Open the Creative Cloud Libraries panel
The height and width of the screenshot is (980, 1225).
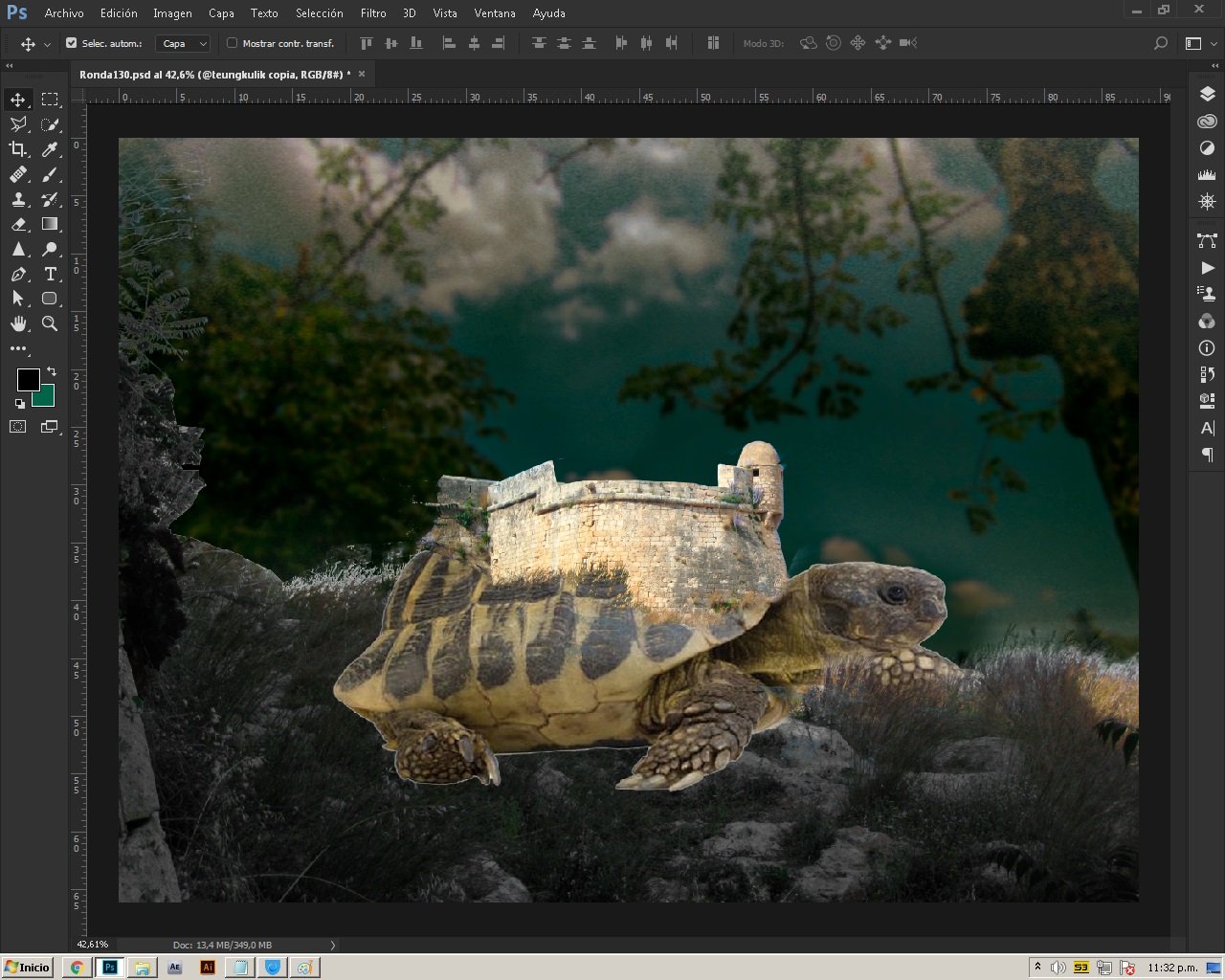coord(1207,122)
